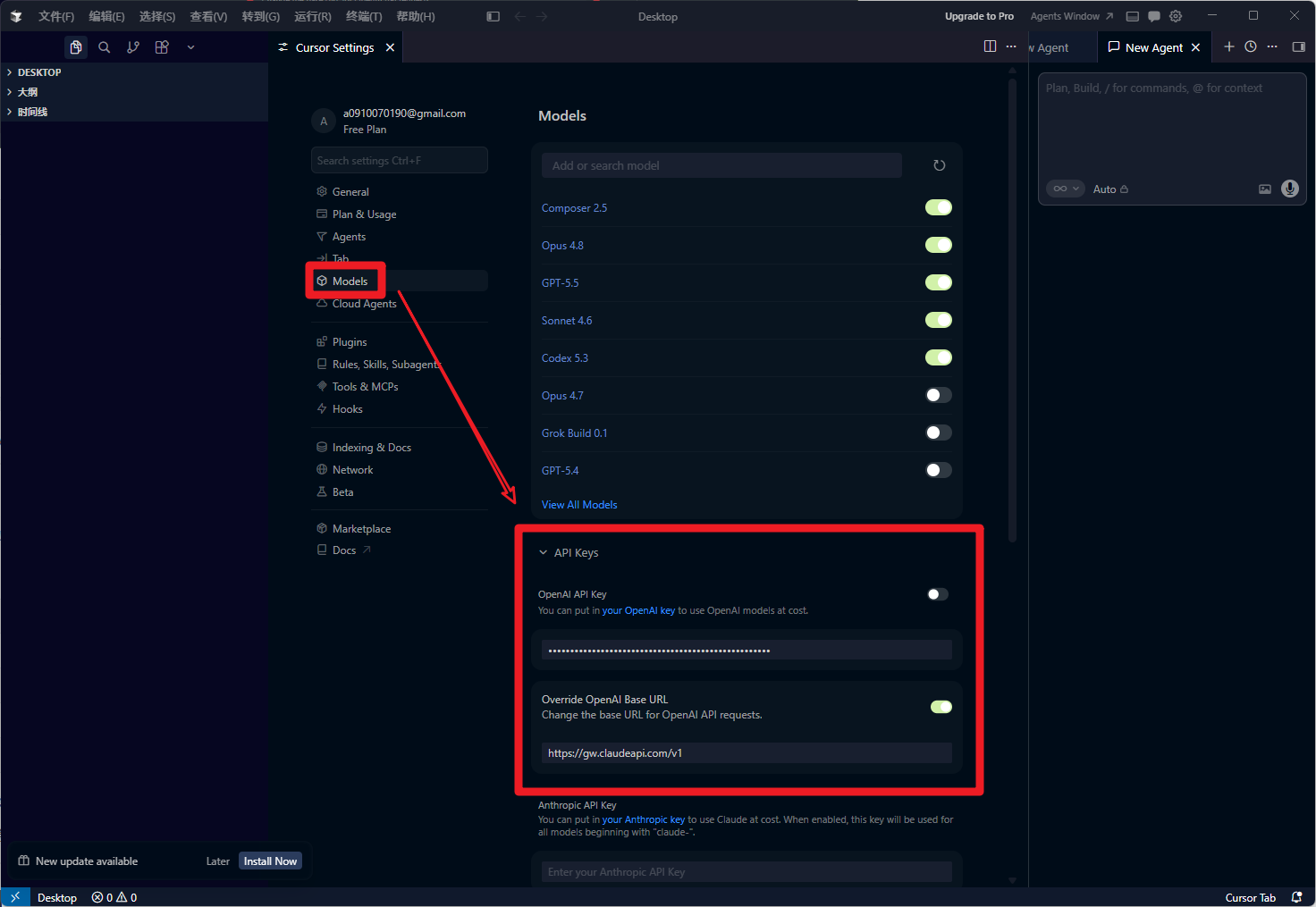This screenshot has height=907, width=1316.
Task: Open the 帮助(H) menu
Action: [x=416, y=16]
